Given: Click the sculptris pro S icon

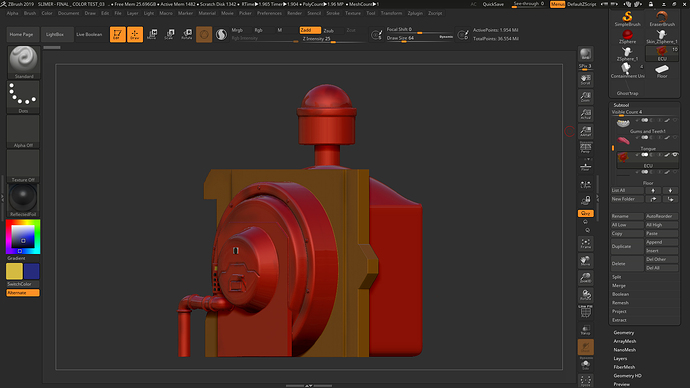Looking at the screenshot, I should [221, 34].
